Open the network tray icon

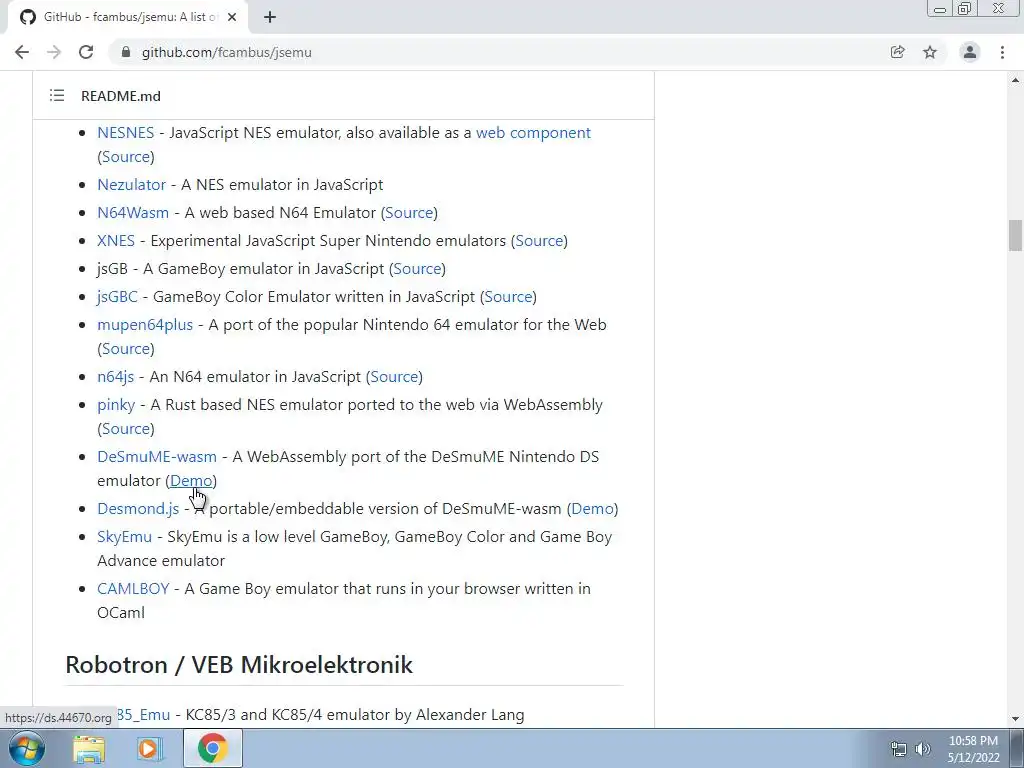point(899,749)
